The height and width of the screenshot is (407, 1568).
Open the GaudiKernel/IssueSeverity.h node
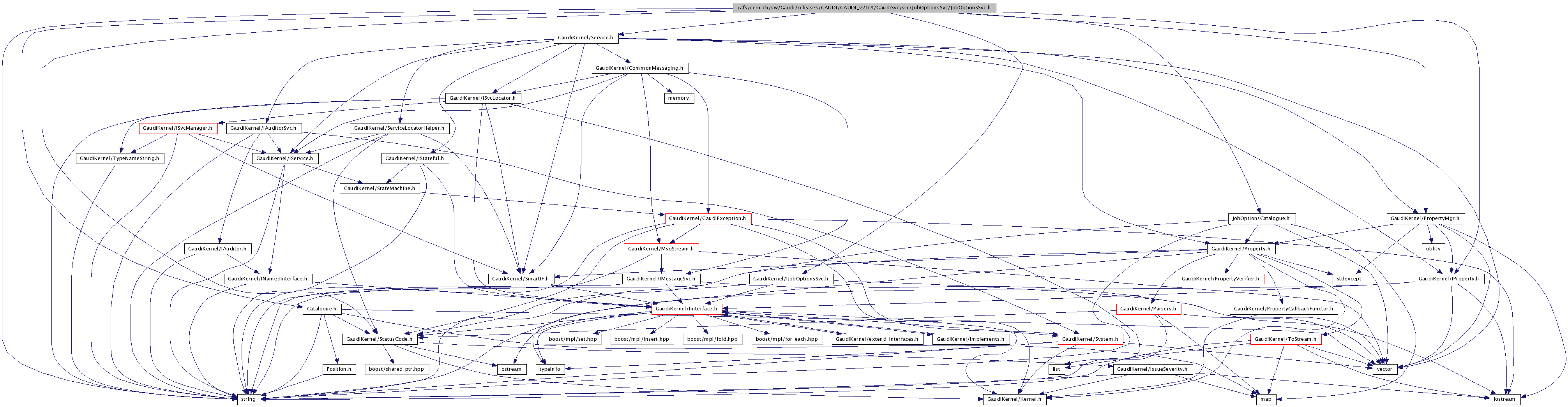click(x=1152, y=369)
